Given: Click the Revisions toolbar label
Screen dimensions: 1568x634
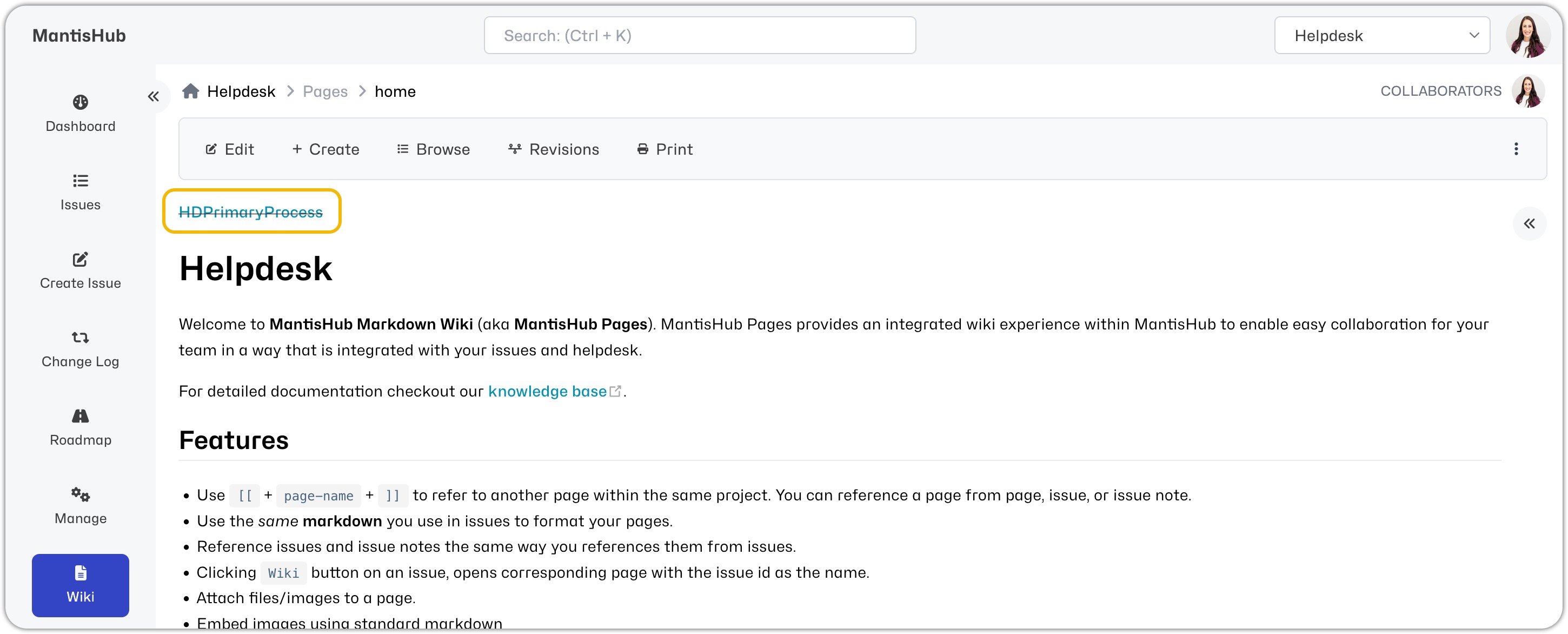Looking at the screenshot, I should [x=564, y=149].
